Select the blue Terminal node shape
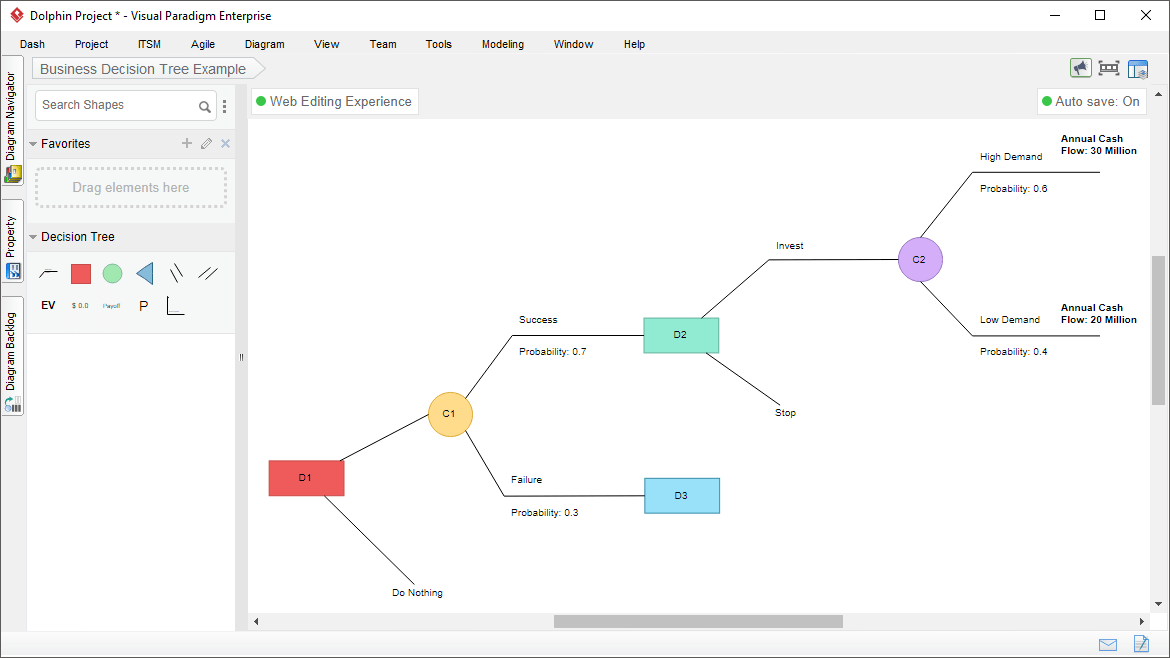1170x658 pixels. [x=143, y=273]
